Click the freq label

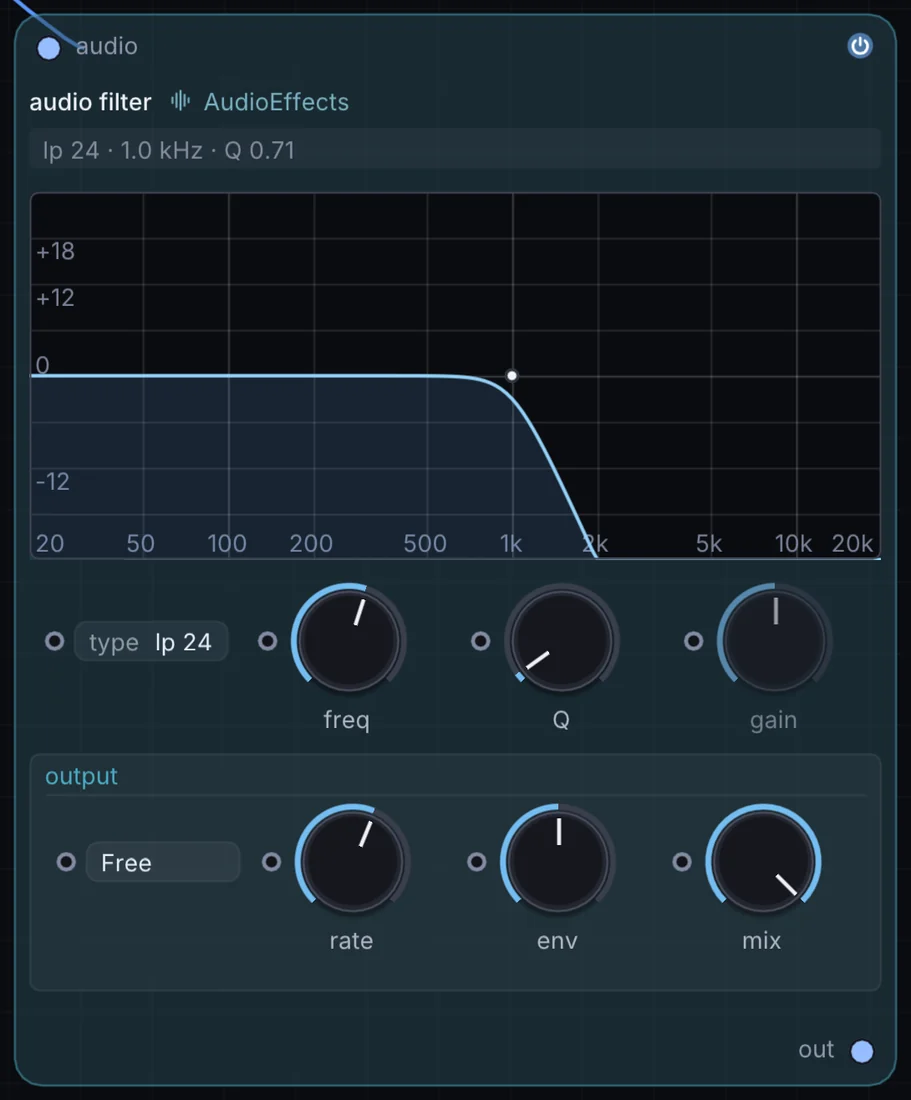[x=346, y=720]
